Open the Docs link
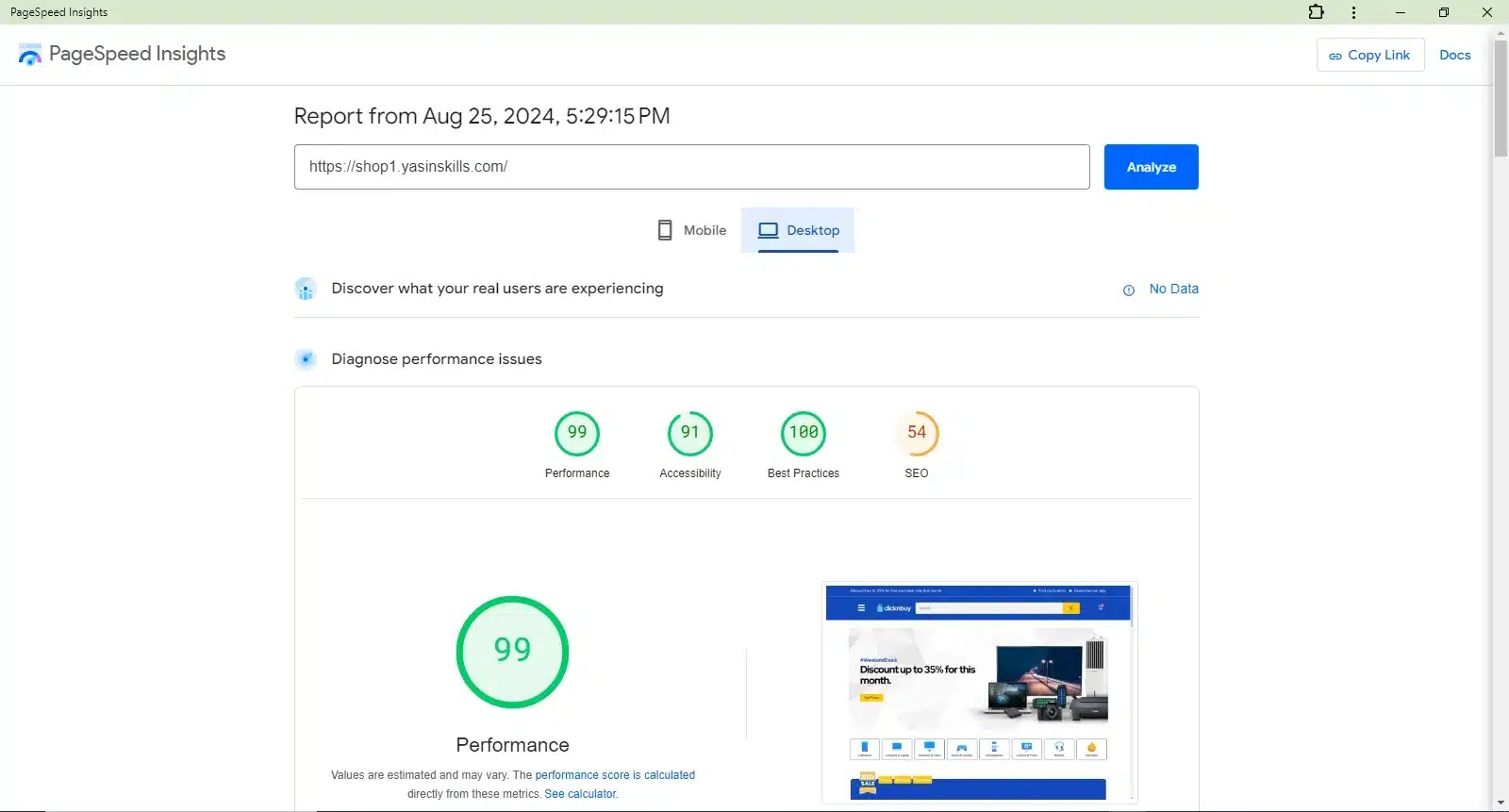The image size is (1509, 812). tap(1454, 56)
